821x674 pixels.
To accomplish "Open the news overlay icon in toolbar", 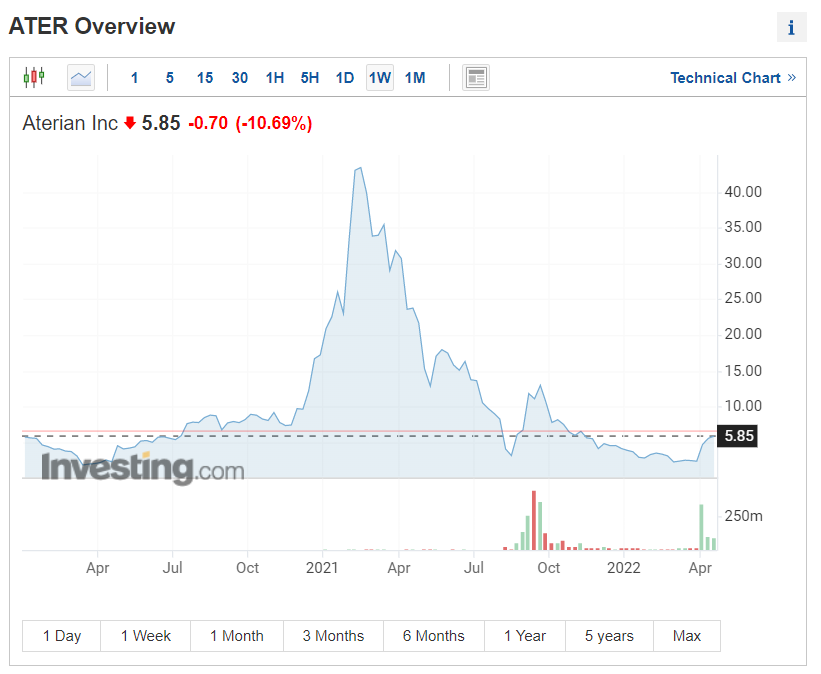I will point(476,78).
